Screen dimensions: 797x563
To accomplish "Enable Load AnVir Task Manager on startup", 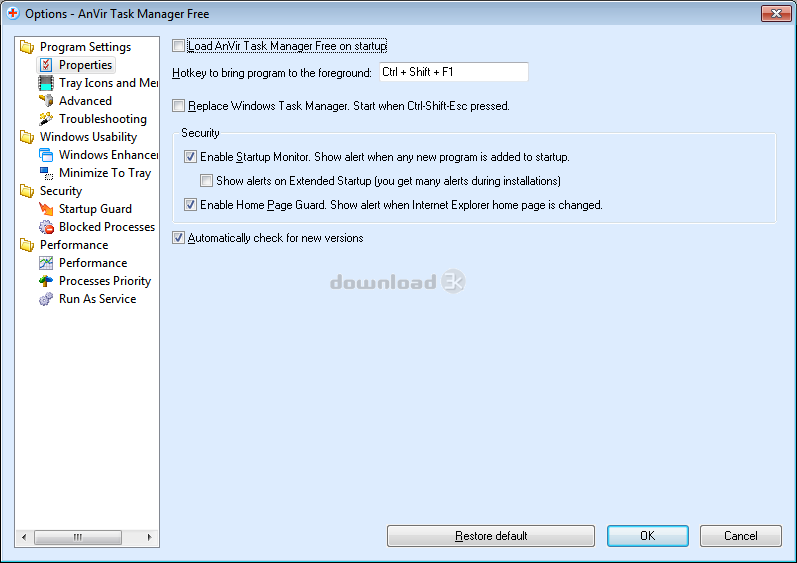I will pyautogui.click(x=179, y=46).
